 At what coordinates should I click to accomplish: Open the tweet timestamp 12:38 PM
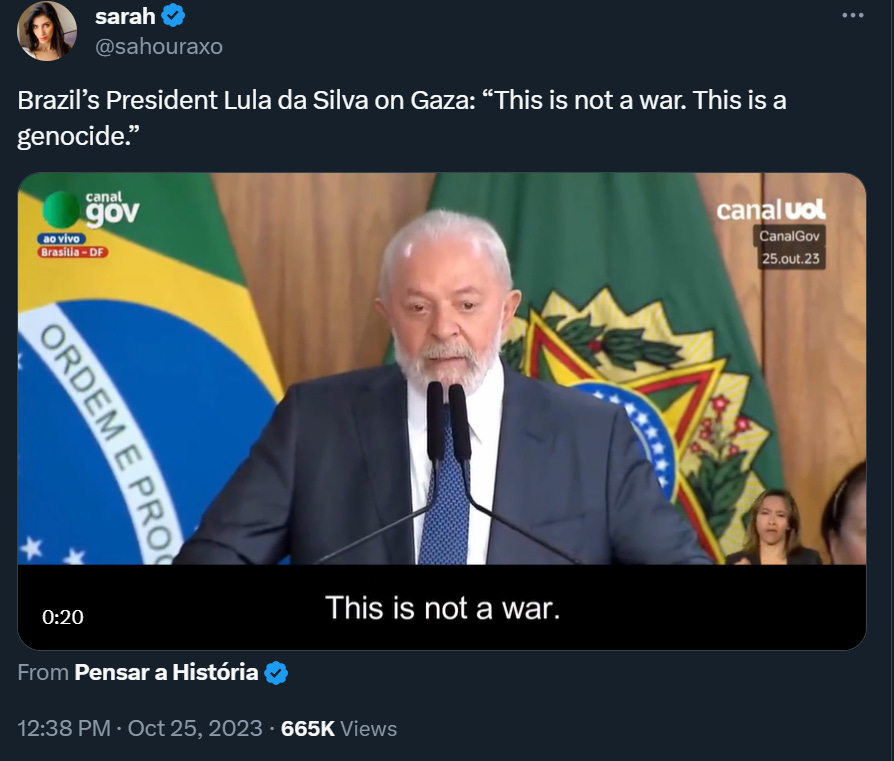coord(64,729)
